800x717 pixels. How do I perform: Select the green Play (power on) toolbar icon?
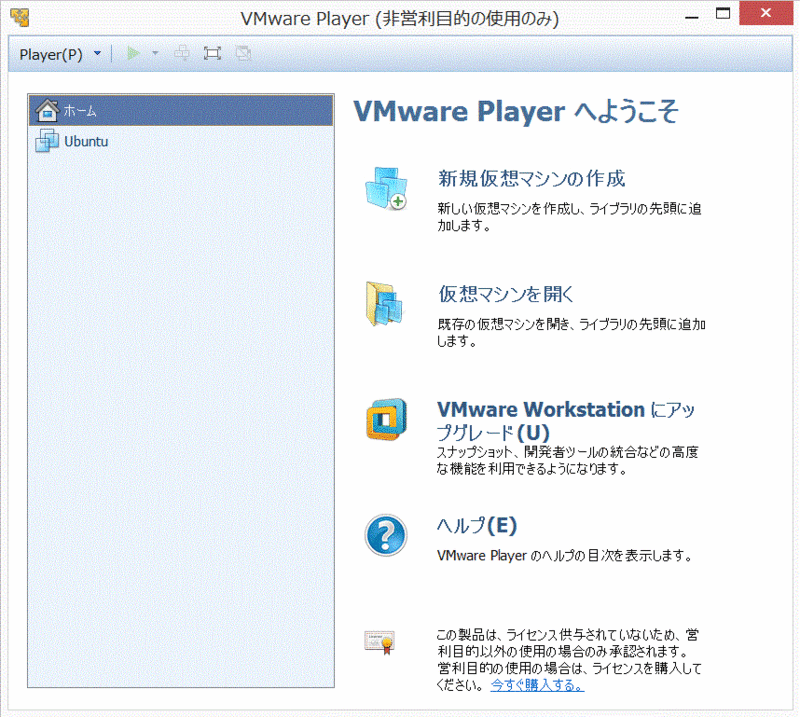[x=134, y=53]
